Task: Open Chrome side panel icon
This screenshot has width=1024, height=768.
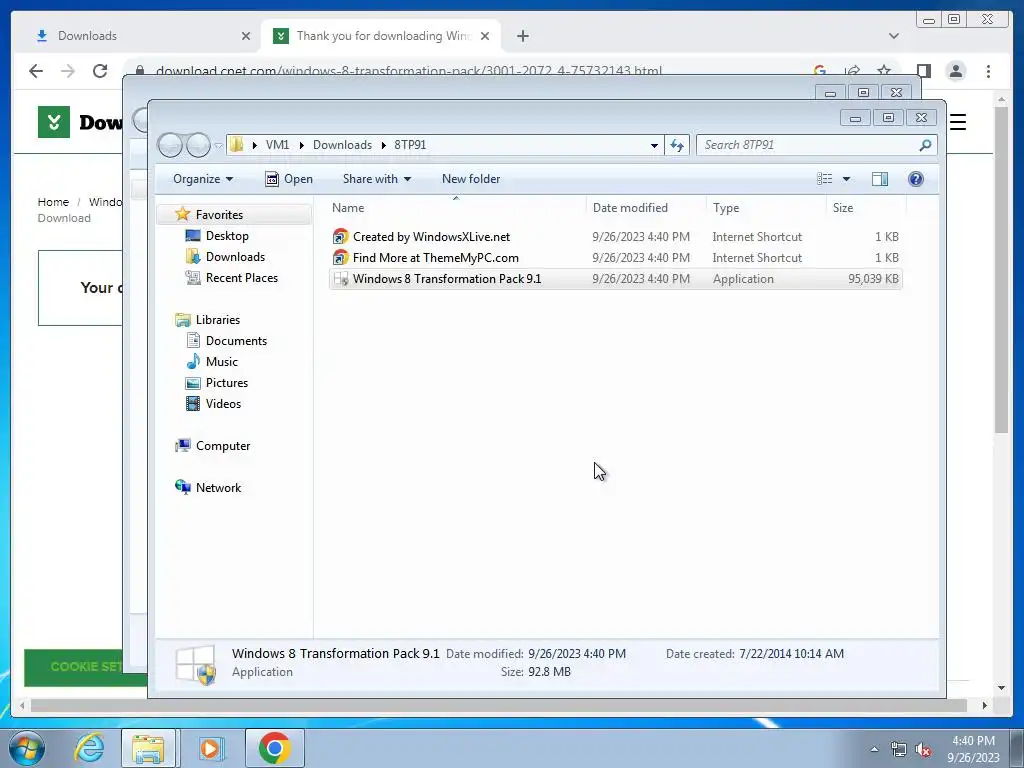Action: point(923,71)
